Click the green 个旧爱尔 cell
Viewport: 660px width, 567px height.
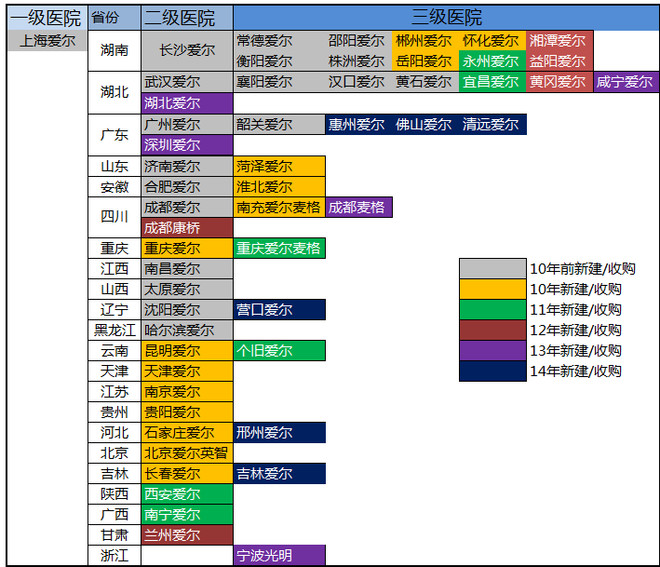279,351
